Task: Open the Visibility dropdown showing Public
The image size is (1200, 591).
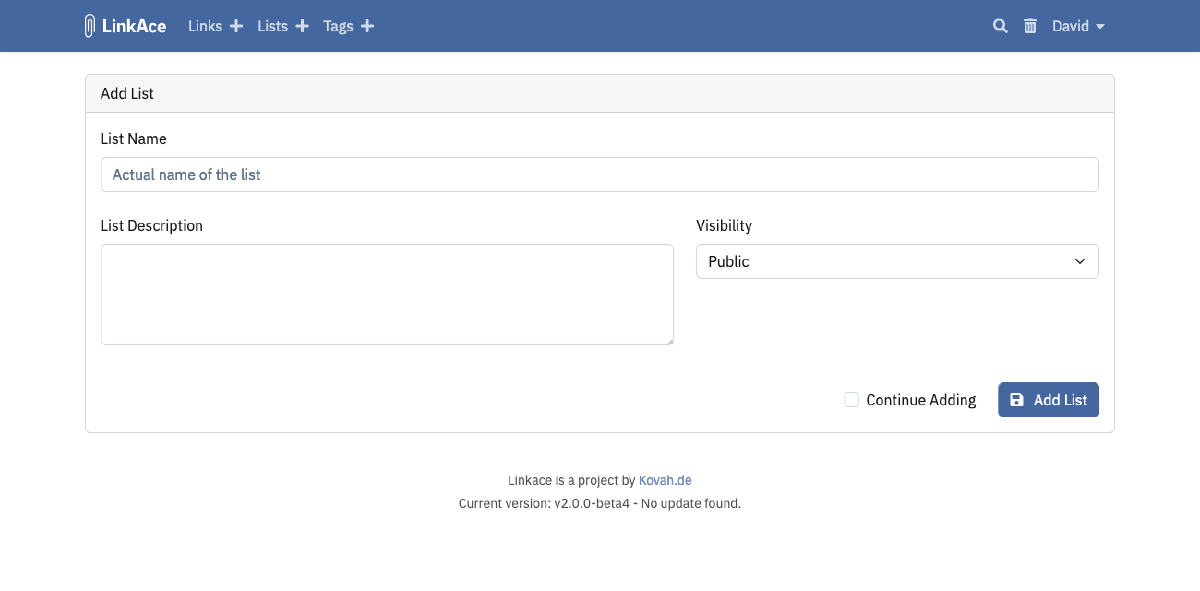Action: 897,261
